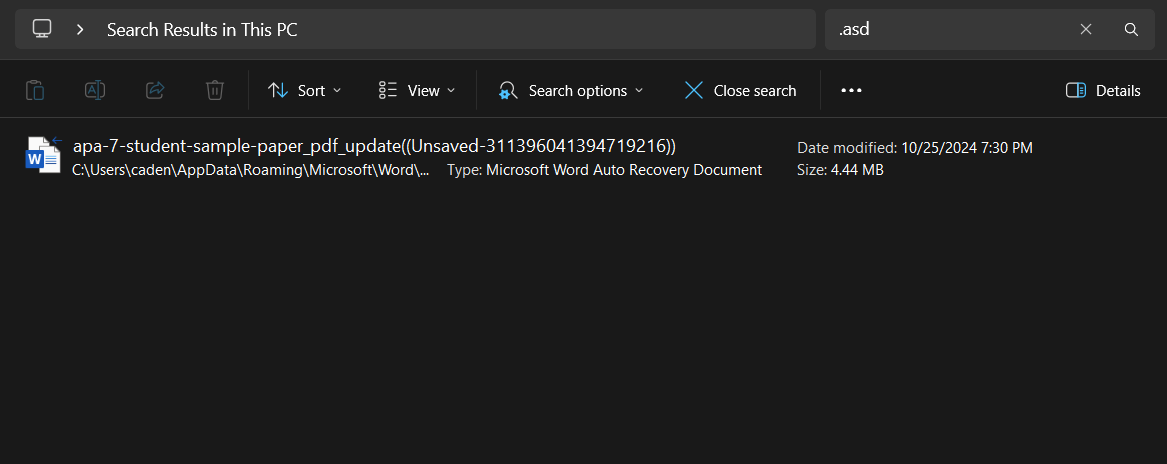Viewport: 1167px width, 464px height.
Task: Run search with the magnifier icon
Action: pos(1131,29)
